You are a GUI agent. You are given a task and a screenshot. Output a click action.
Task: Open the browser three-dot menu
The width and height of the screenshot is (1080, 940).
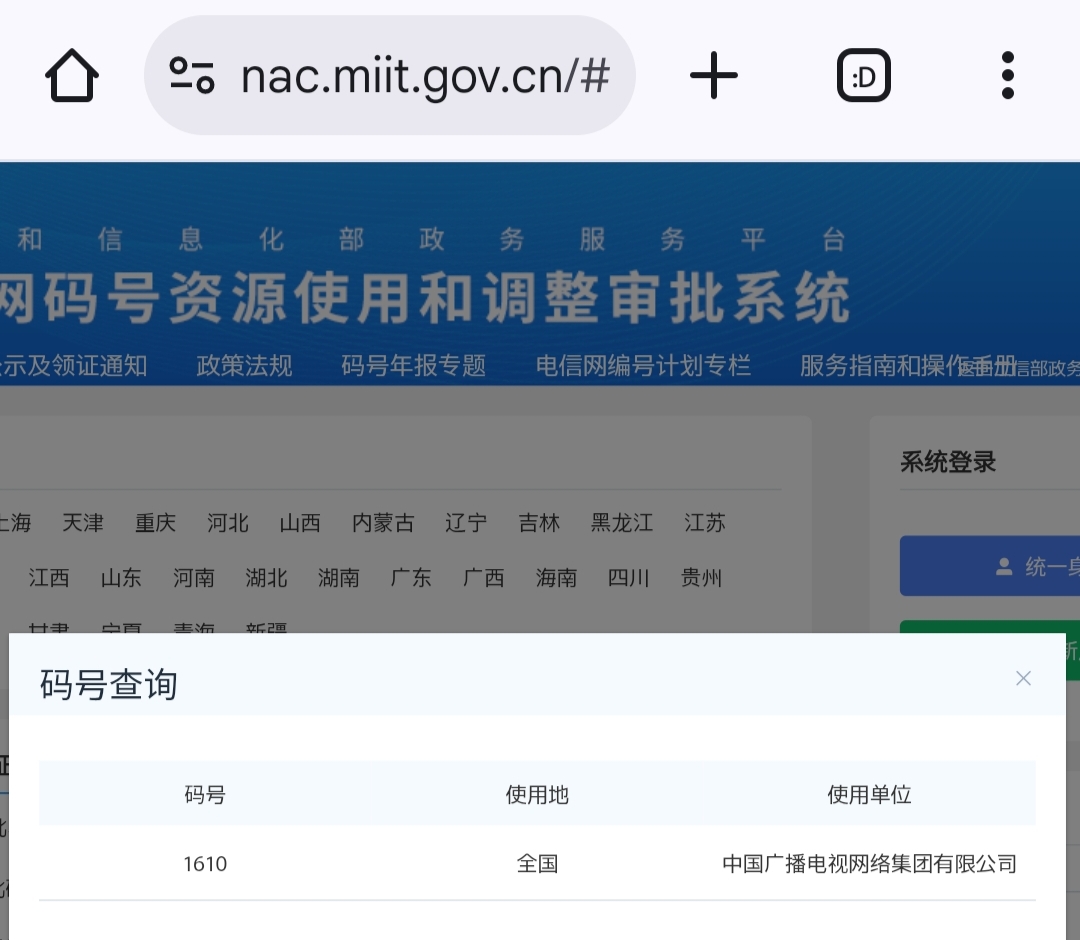click(x=1007, y=76)
